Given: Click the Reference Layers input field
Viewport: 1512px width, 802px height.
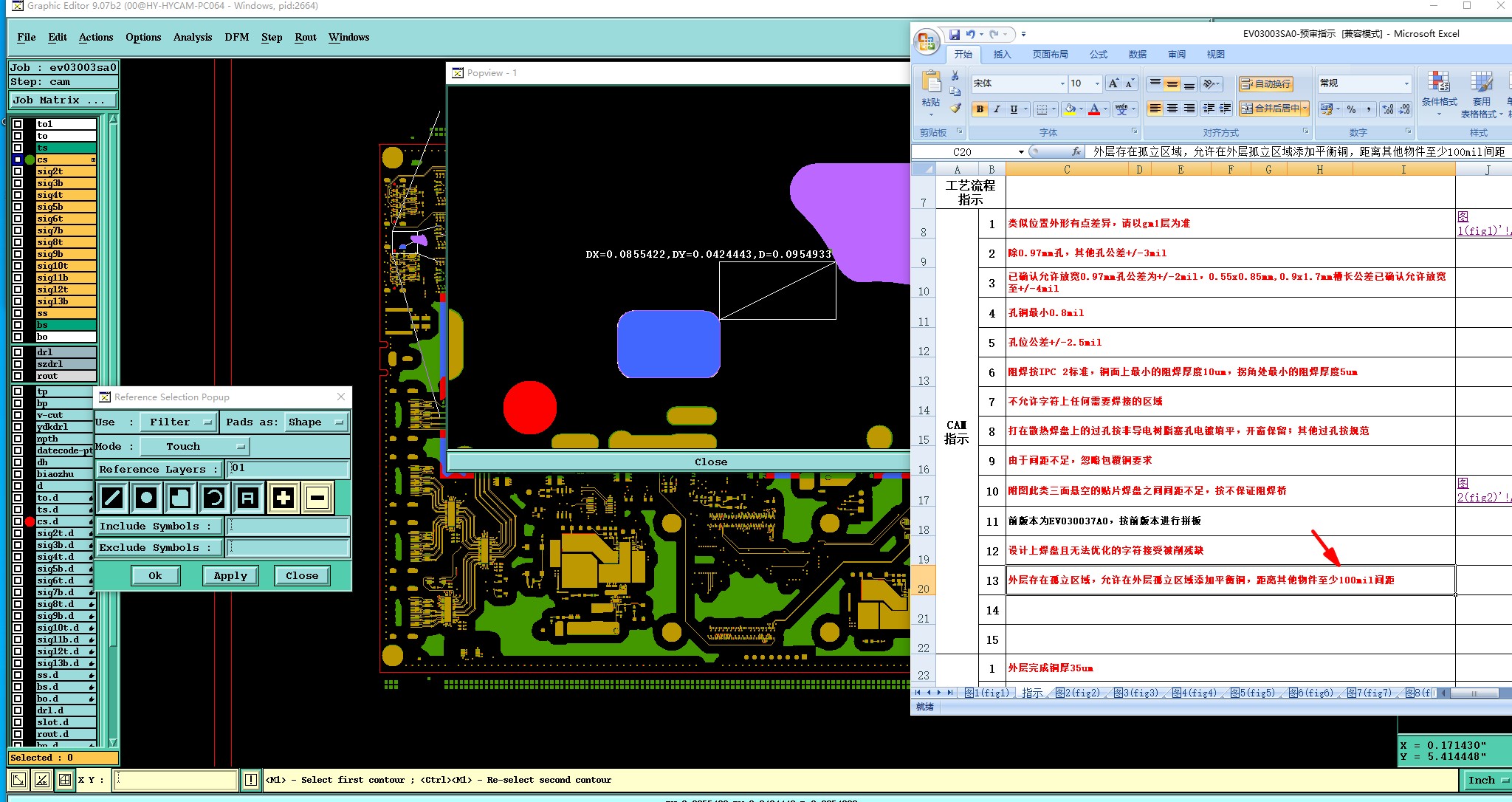Looking at the screenshot, I should pyautogui.click(x=288, y=469).
